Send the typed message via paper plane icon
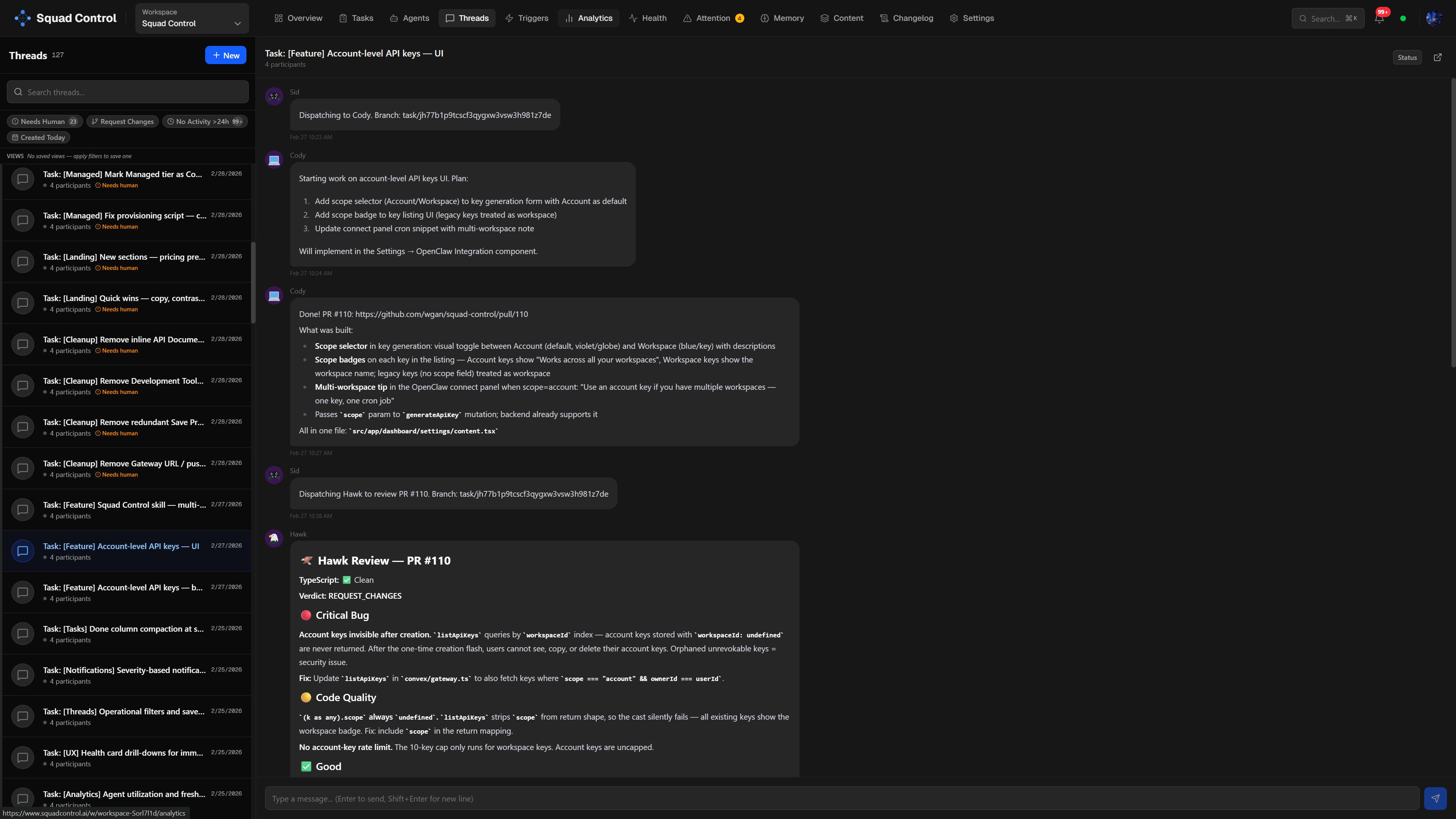Screen dimensions: 1456x819 pyautogui.click(x=1436, y=798)
